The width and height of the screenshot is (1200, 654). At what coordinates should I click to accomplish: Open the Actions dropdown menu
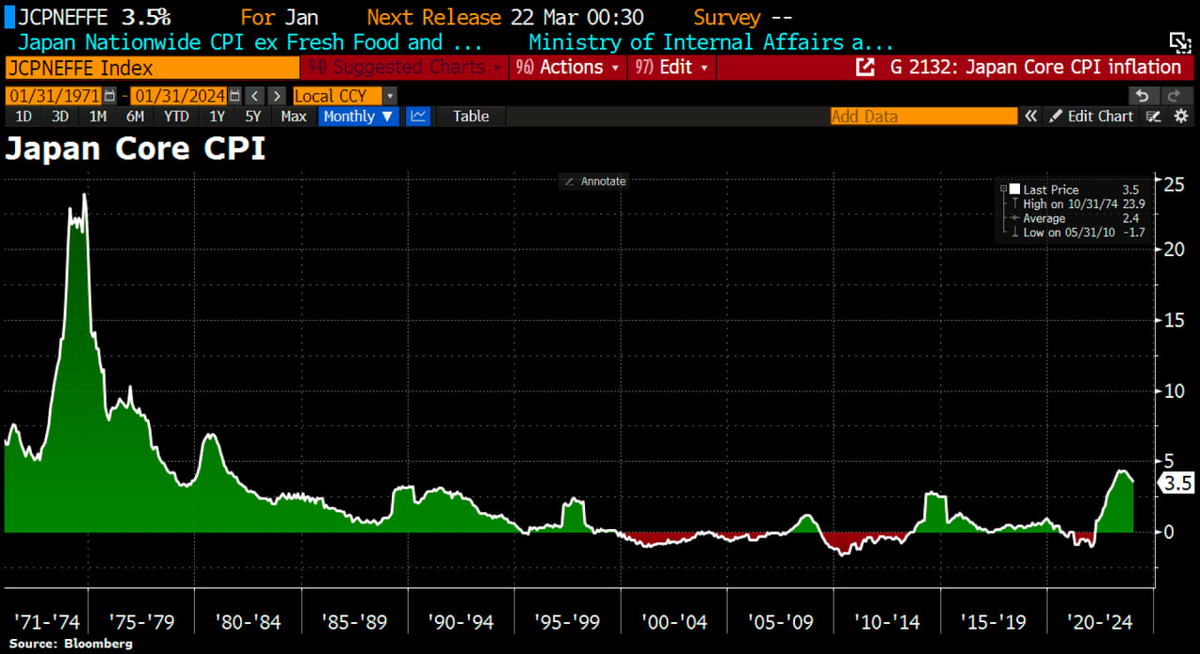[569, 67]
